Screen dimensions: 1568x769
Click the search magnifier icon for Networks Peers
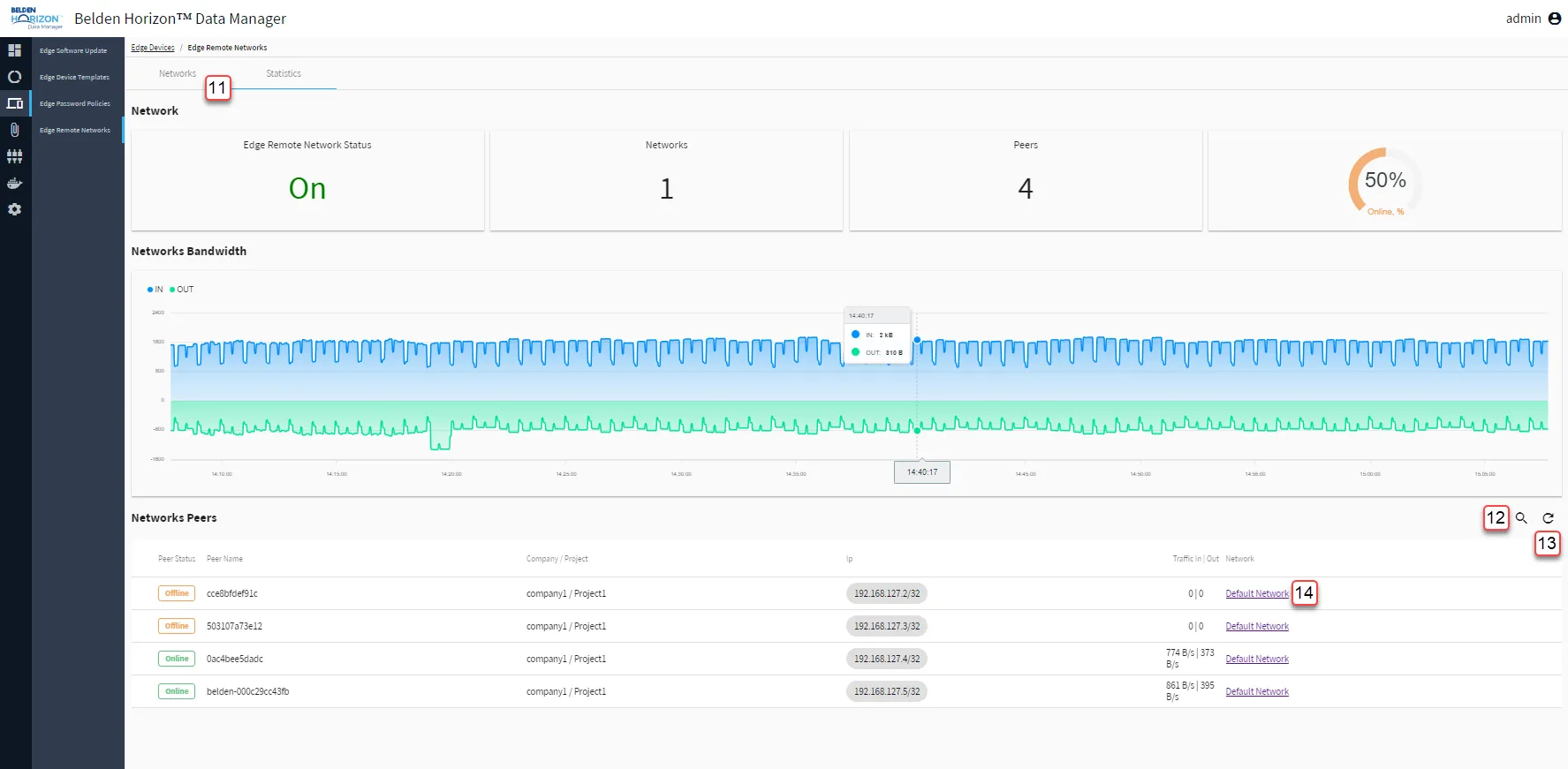1521,518
